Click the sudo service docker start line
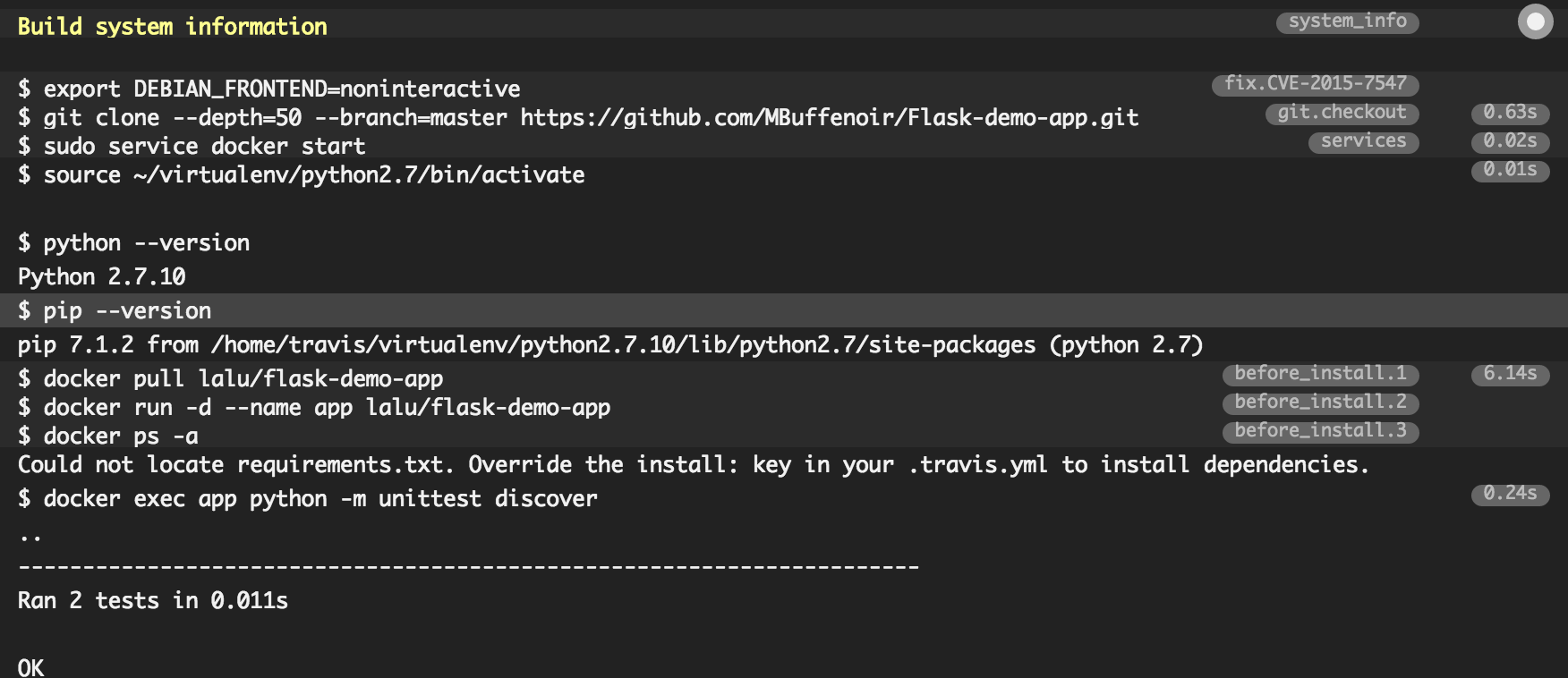 [x=192, y=147]
